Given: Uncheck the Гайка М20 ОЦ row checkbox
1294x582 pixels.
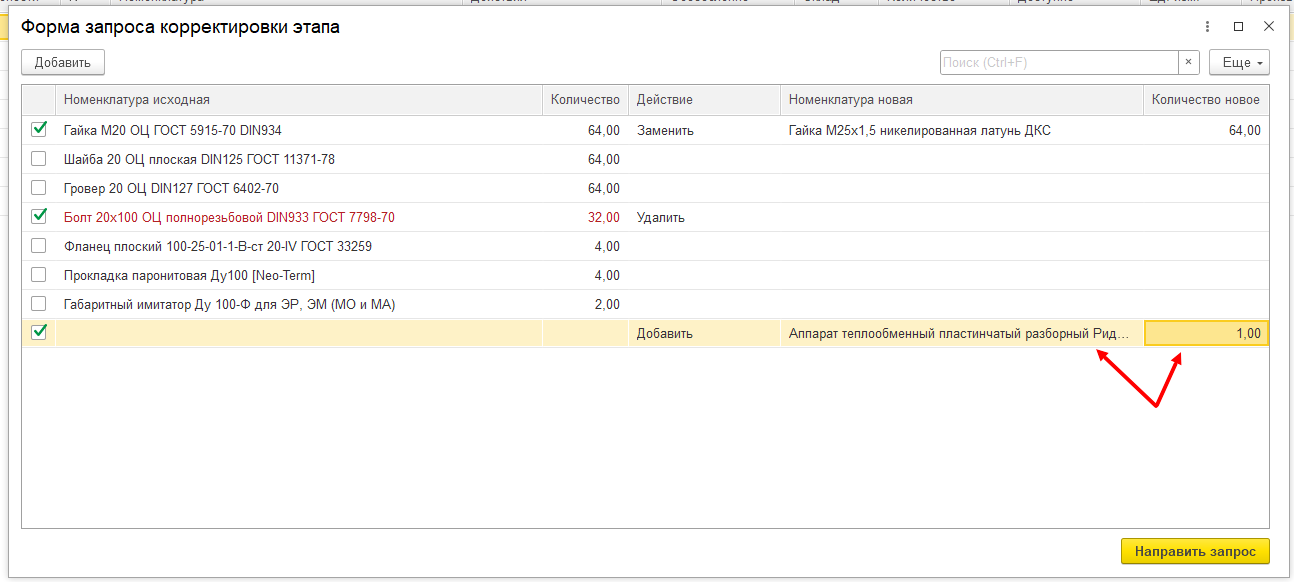Looking at the screenshot, I should [x=39, y=129].
